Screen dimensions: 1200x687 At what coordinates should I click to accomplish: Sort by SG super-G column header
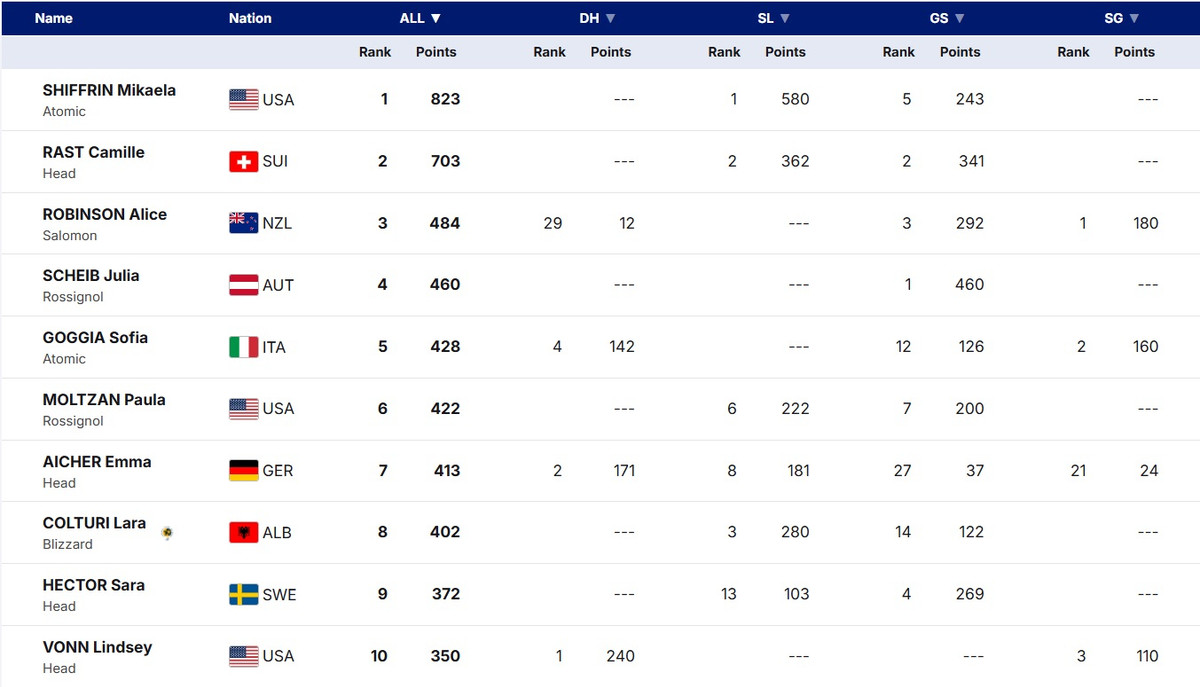[1121, 18]
